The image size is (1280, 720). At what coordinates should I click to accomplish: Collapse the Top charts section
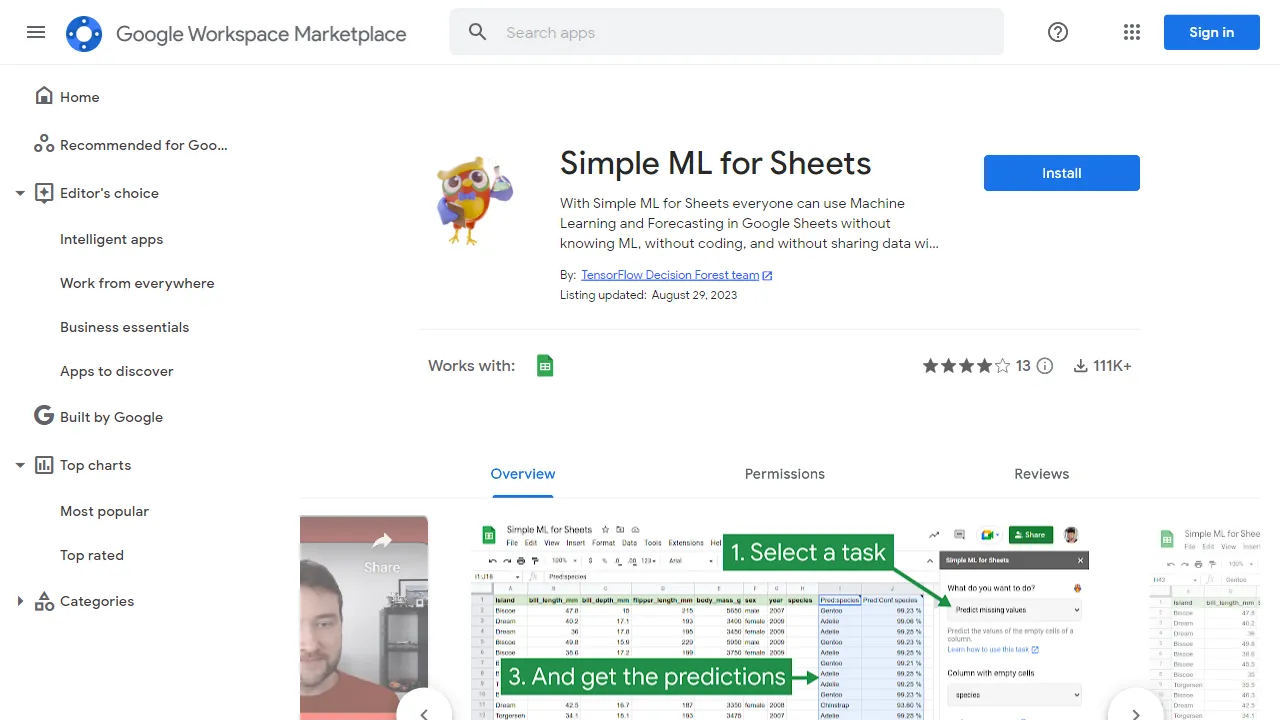(x=20, y=465)
